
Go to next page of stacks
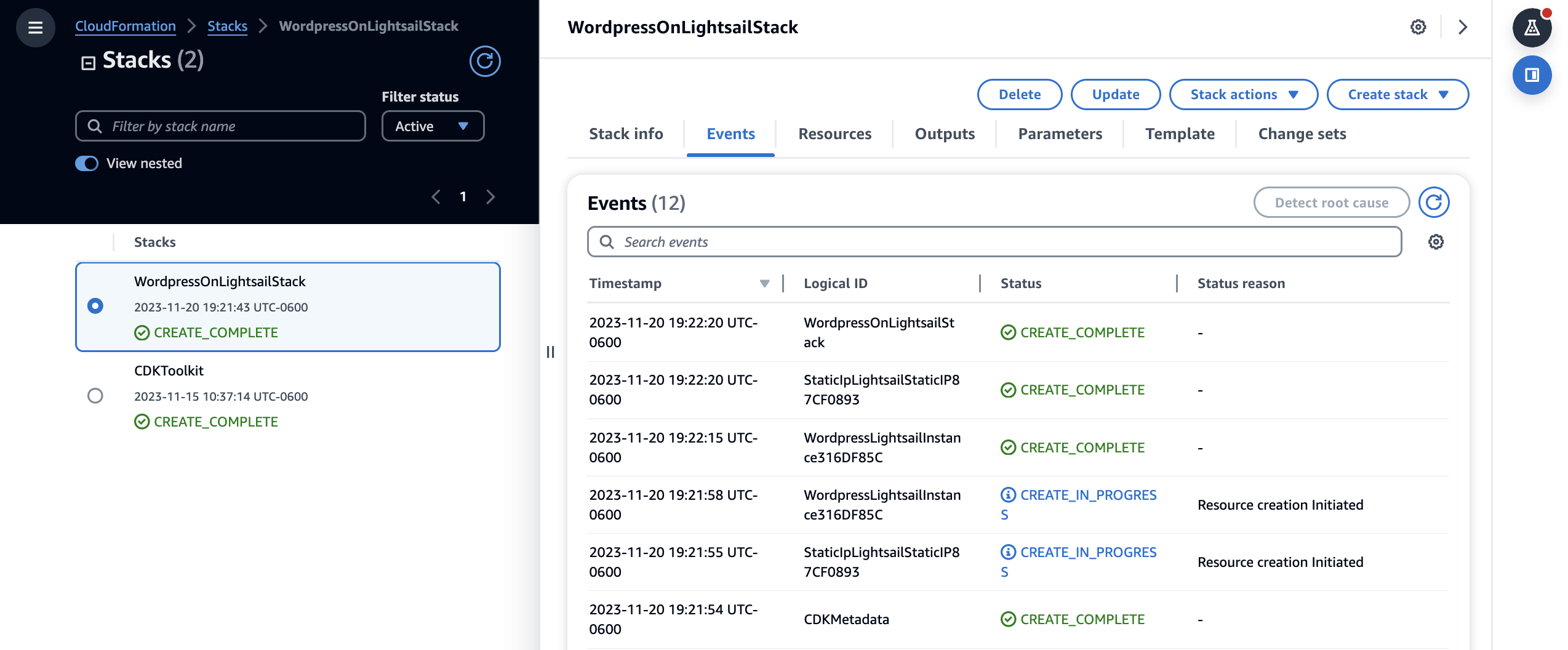[x=490, y=197]
